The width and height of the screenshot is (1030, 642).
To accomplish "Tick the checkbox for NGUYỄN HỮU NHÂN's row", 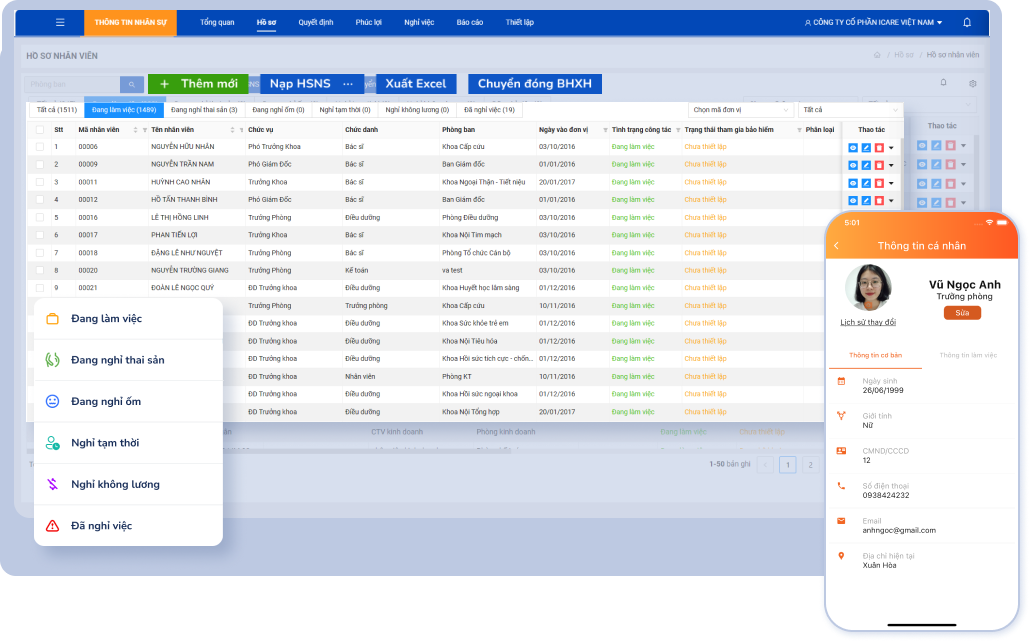I will click(x=40, y=147).
